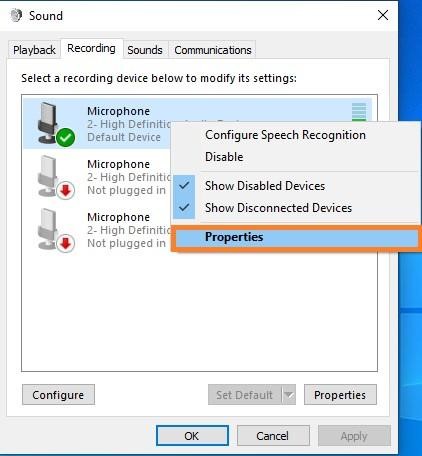Confirm with the OK button
The height and width of the screenshot is (456, 422).
pyautogui.click(x=192, y=436)
